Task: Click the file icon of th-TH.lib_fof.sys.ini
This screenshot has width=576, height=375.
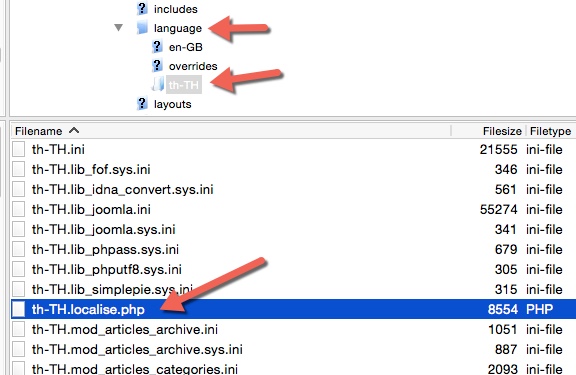Action: 18,169
